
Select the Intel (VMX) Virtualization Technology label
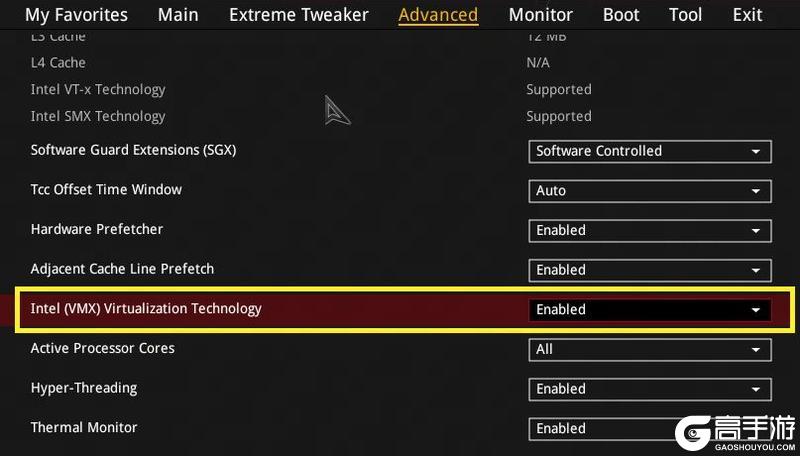click(146, 309)
